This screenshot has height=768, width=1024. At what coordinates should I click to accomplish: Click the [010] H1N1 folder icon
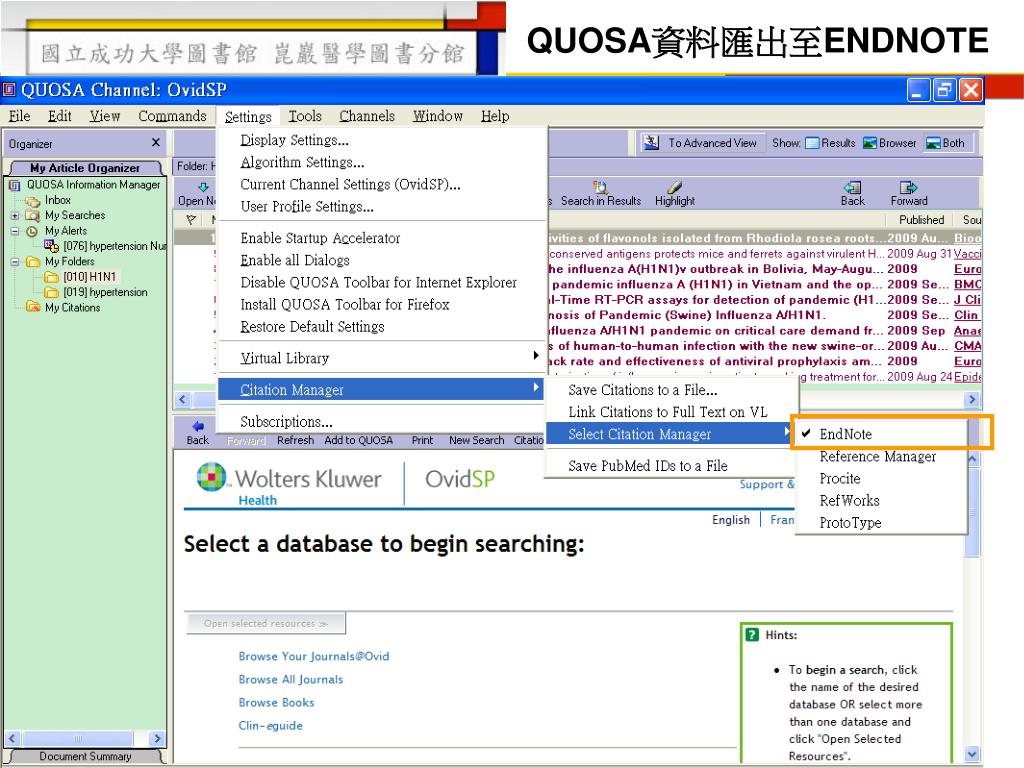[x=51, y=277]
